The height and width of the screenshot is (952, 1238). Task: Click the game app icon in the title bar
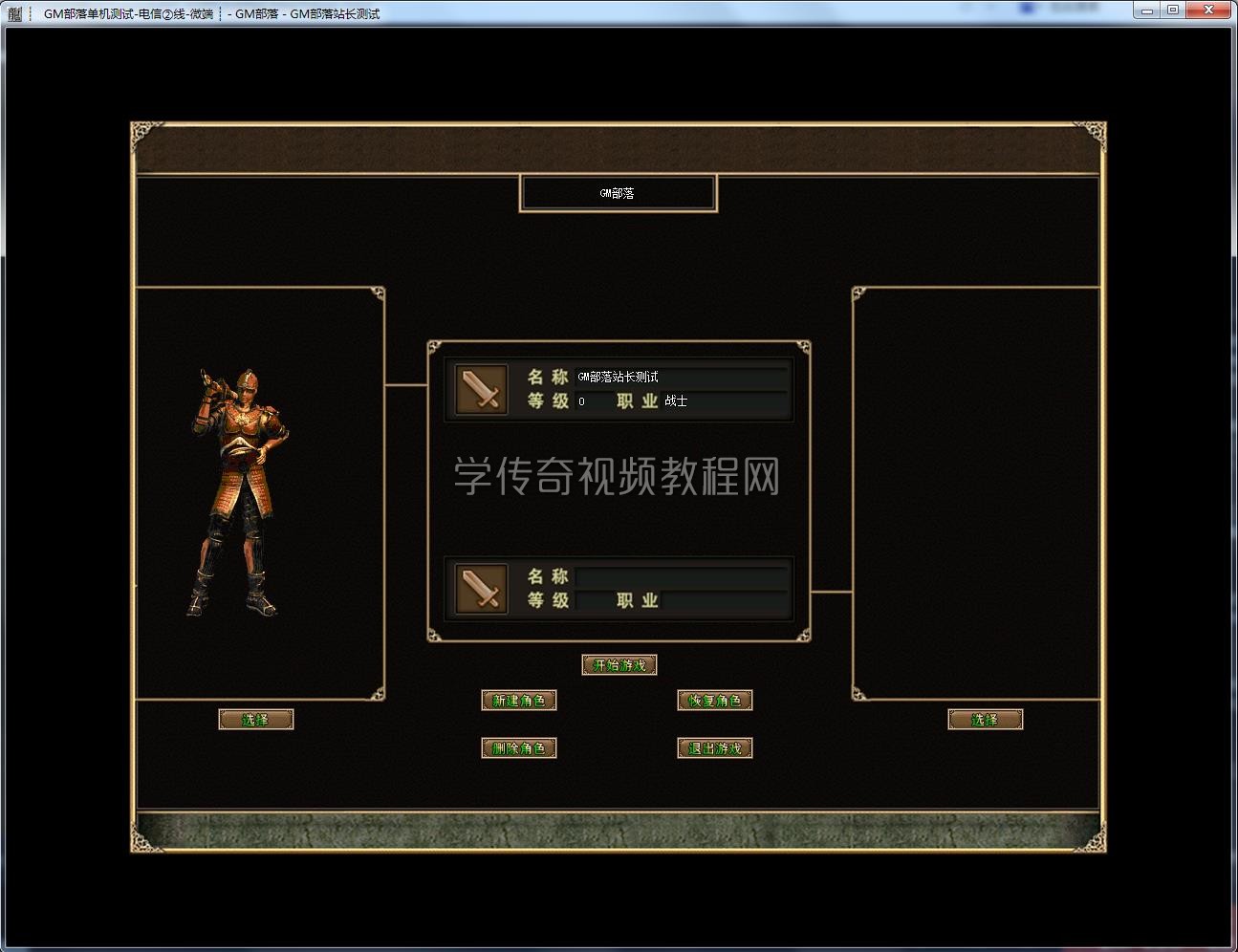click(x=14, y=13)
